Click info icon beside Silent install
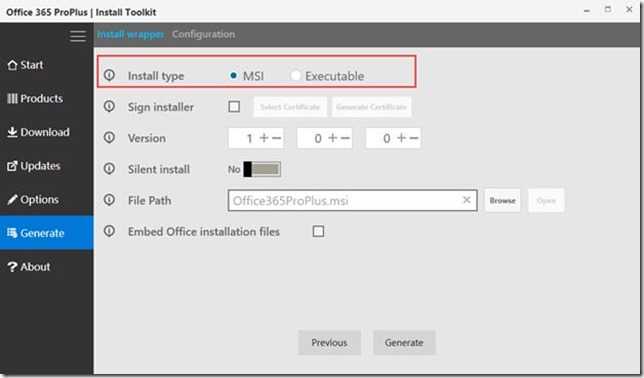 pos(109,169)
